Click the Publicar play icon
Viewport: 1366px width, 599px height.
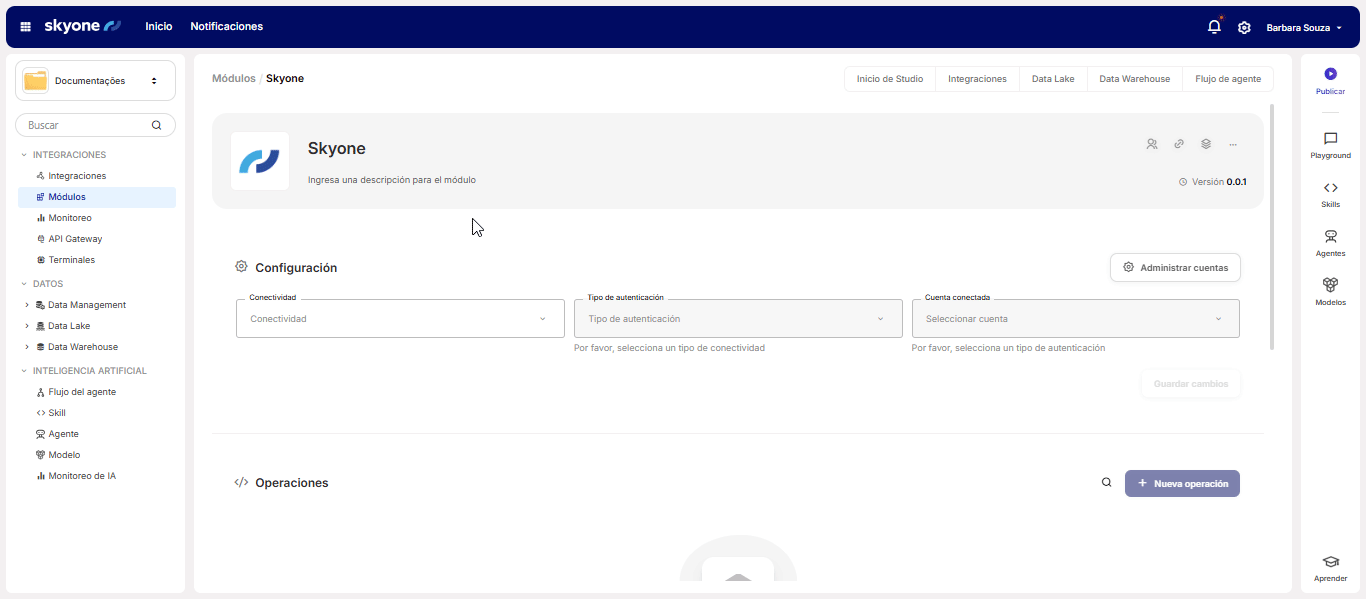click(1330, 74)
